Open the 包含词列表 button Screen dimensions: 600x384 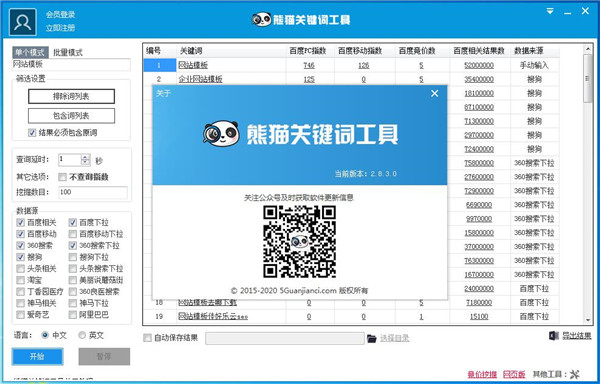[71, 116]
